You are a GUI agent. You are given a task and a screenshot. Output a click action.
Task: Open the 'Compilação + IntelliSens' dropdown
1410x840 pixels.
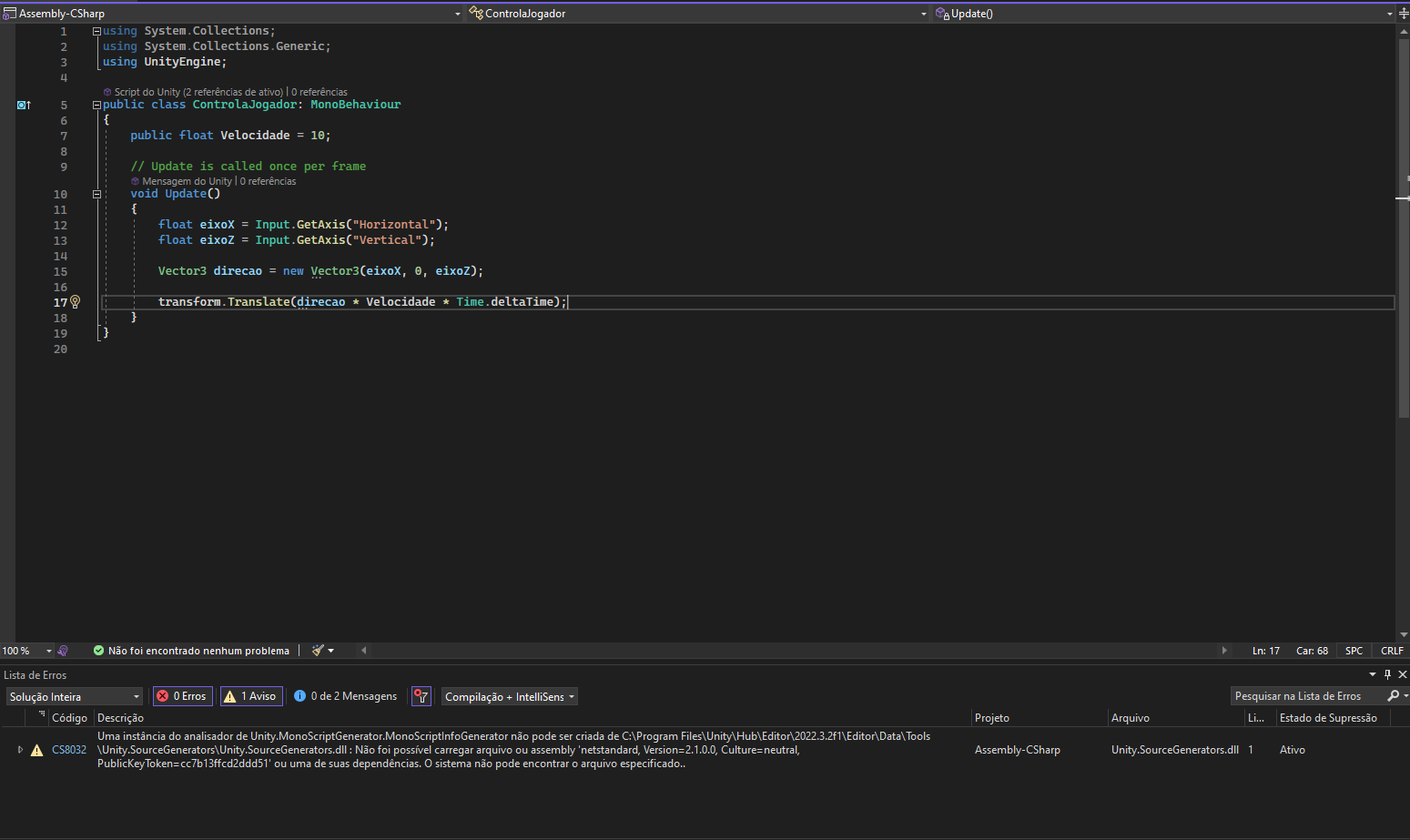point(510,697)
